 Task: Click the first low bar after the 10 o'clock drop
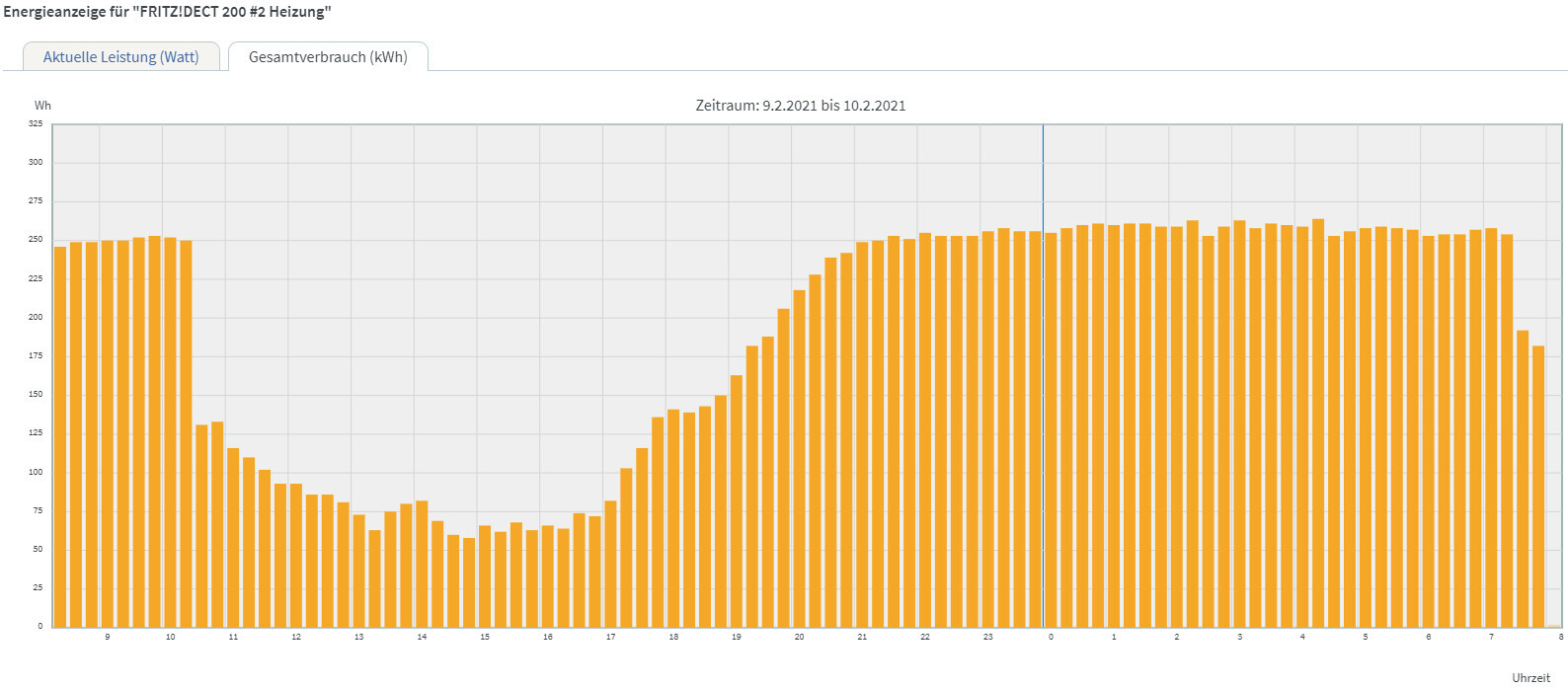(x=201, y=525)
